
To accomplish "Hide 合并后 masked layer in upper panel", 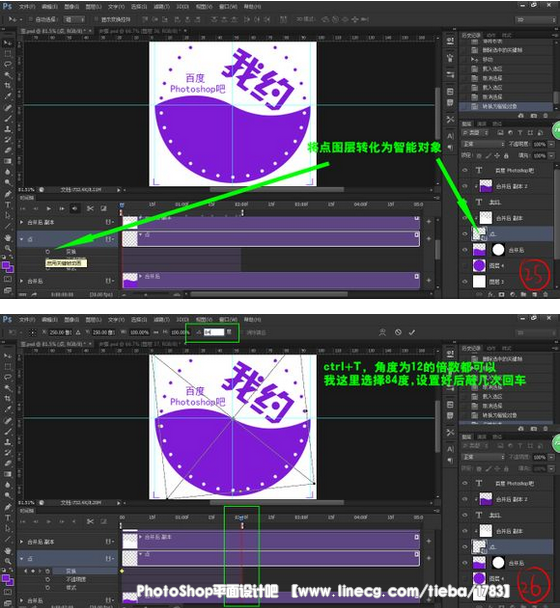I will point(465,250).
